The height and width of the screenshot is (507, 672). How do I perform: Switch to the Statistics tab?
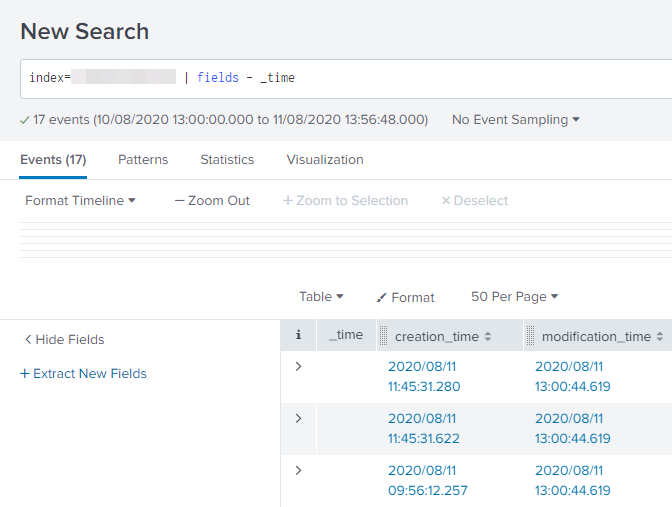(x=227, y=160)
